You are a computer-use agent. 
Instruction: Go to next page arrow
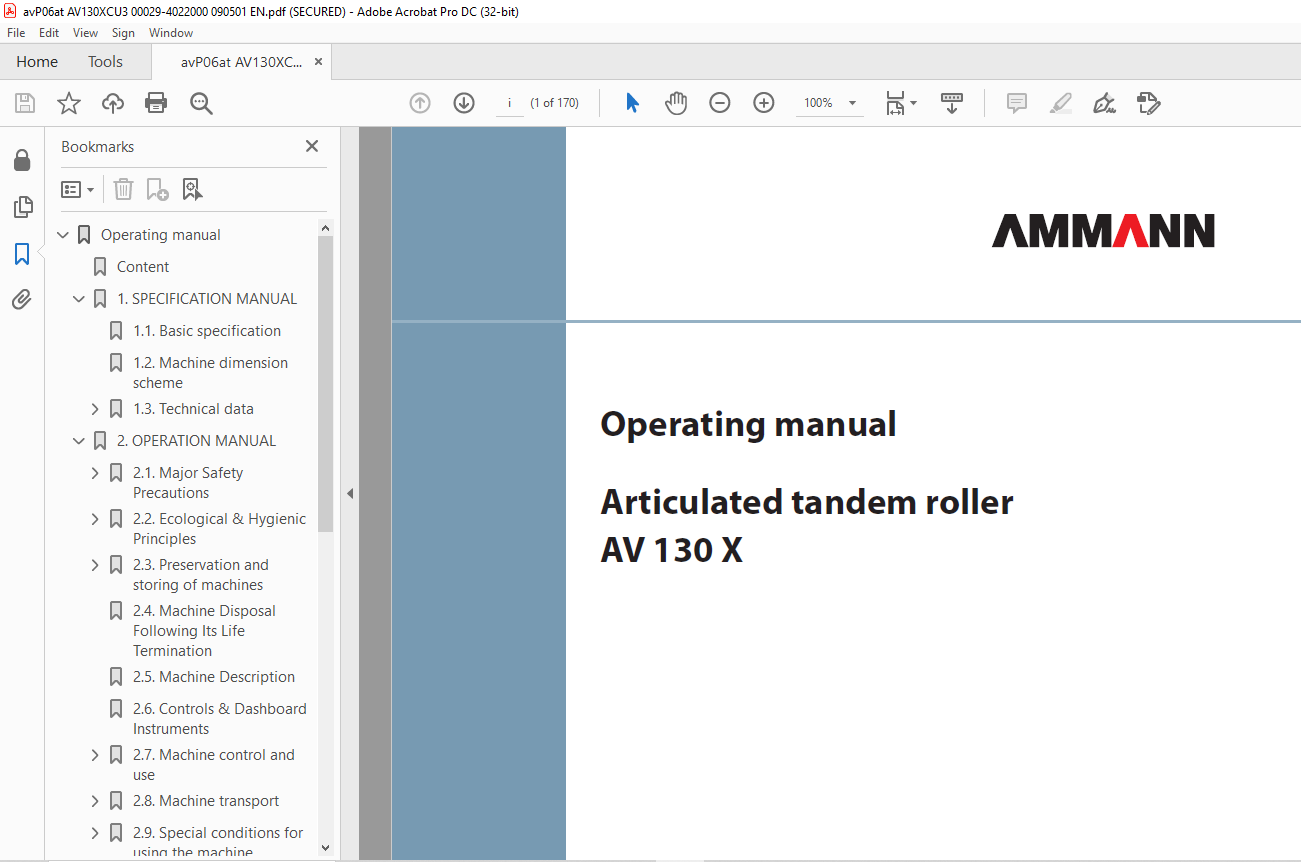[x=464, y=103]
